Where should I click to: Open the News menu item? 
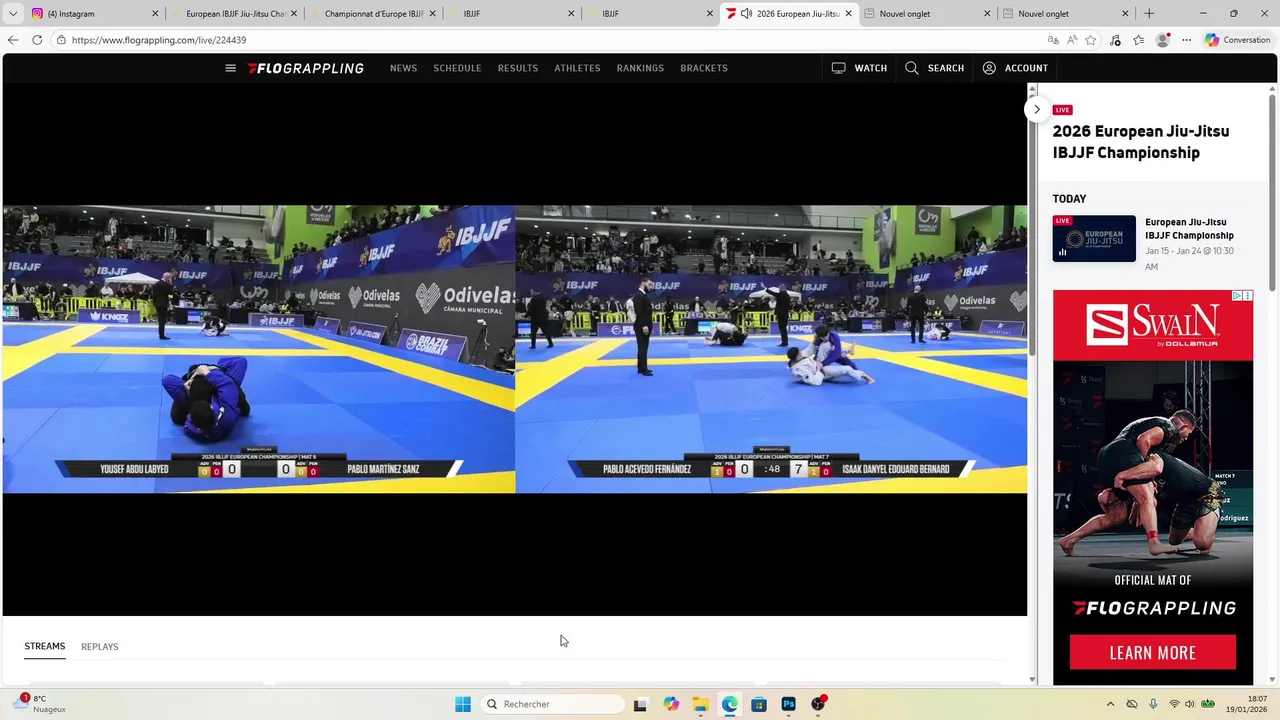click(404, 68)
